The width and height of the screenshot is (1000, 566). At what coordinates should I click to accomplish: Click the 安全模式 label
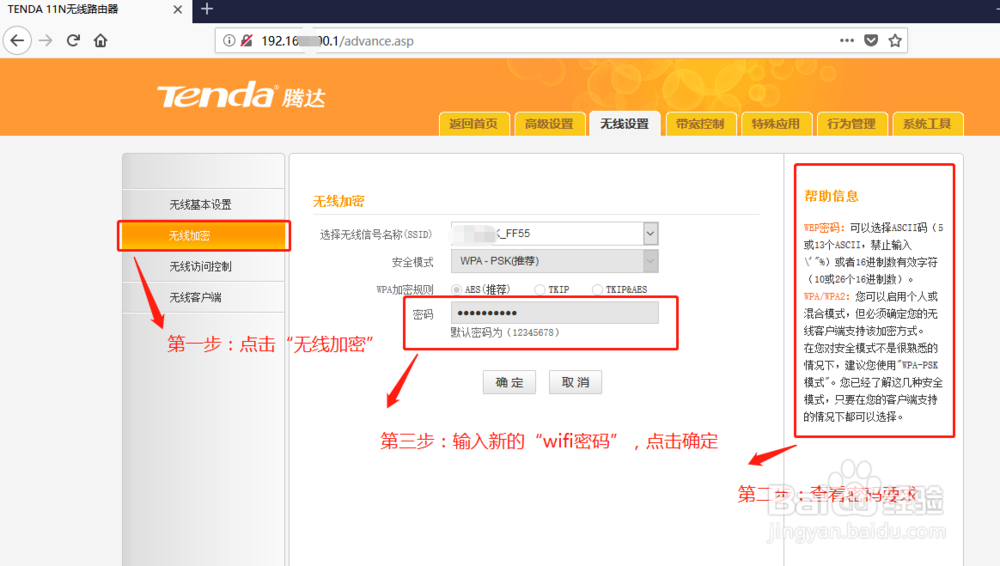tap(413, 262)
